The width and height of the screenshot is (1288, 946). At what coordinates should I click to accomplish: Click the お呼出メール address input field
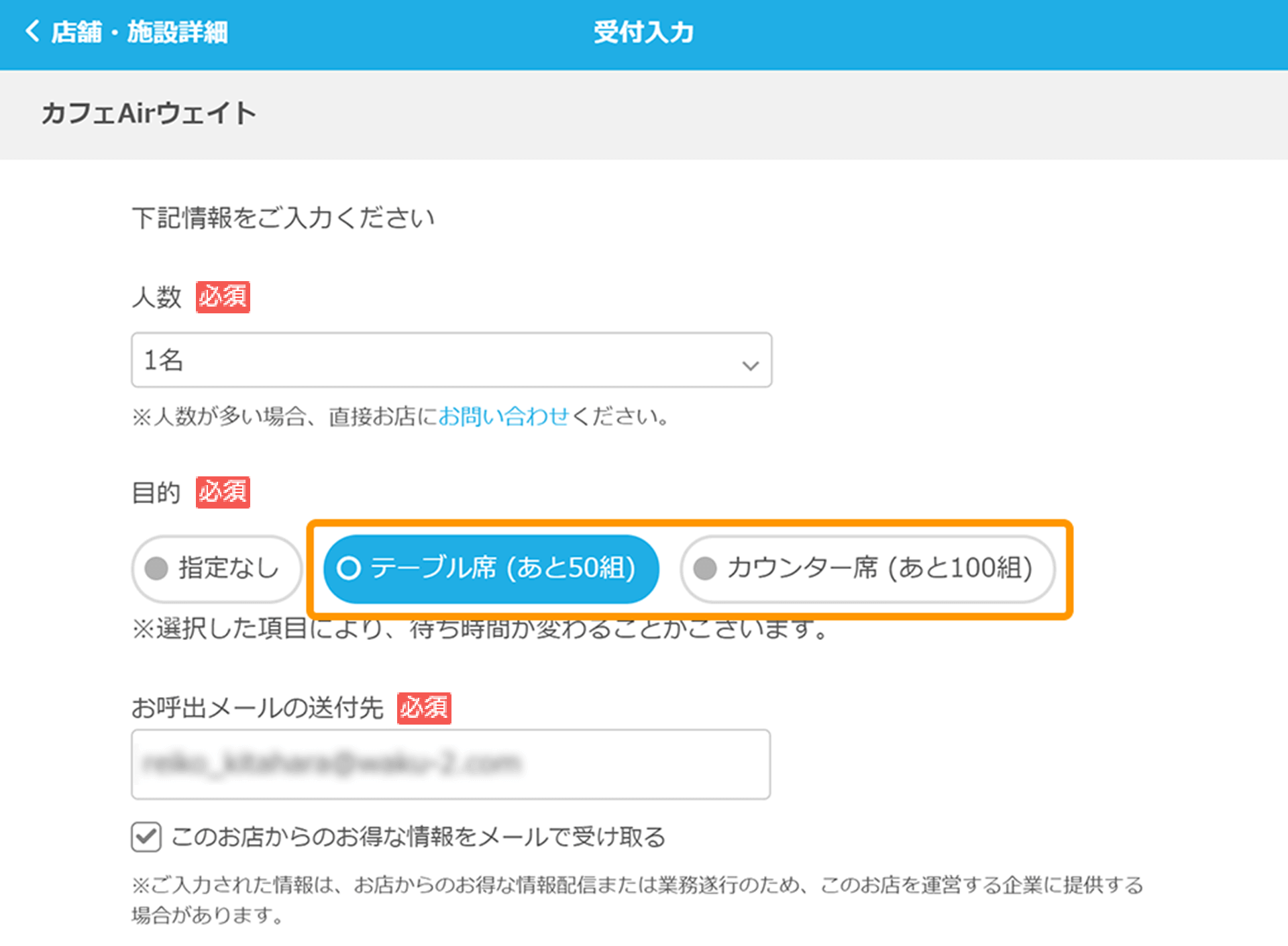451,764
